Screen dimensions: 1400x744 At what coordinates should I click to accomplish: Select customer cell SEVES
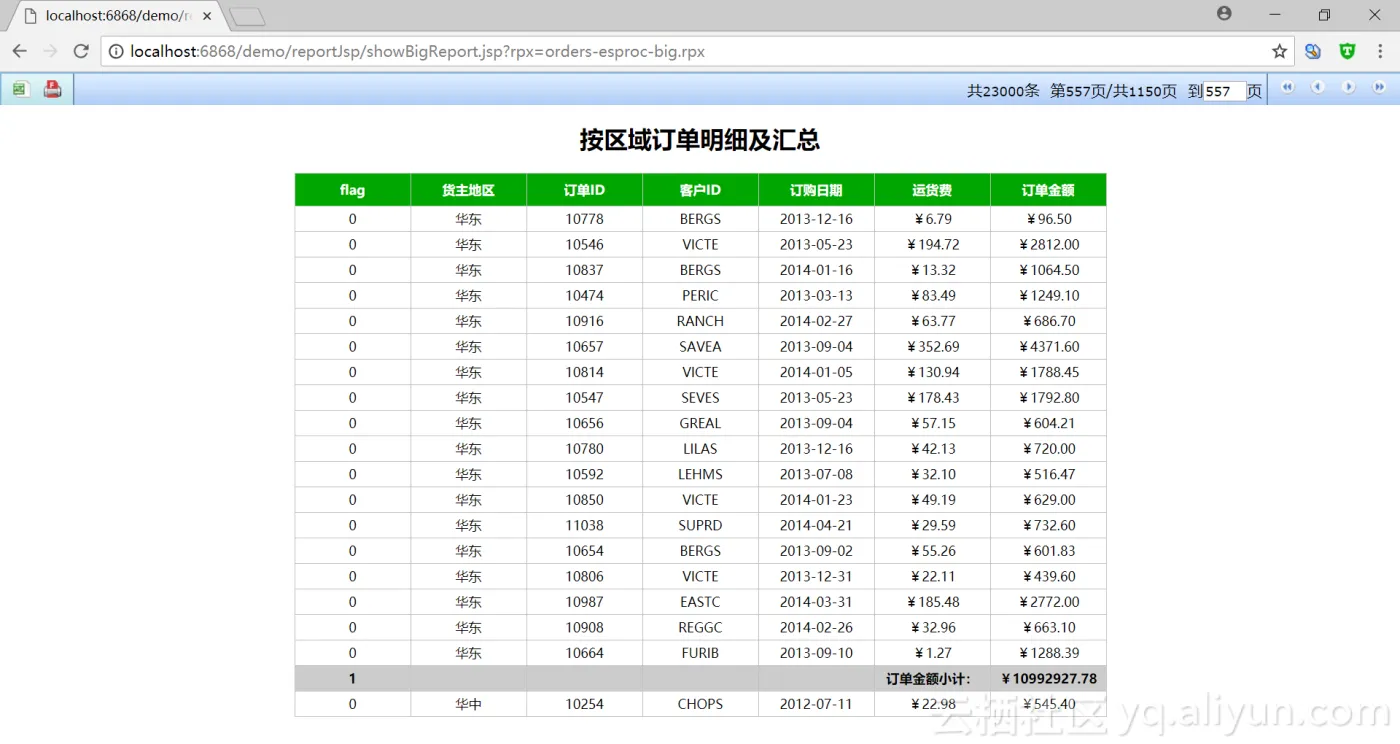(700, 398)
